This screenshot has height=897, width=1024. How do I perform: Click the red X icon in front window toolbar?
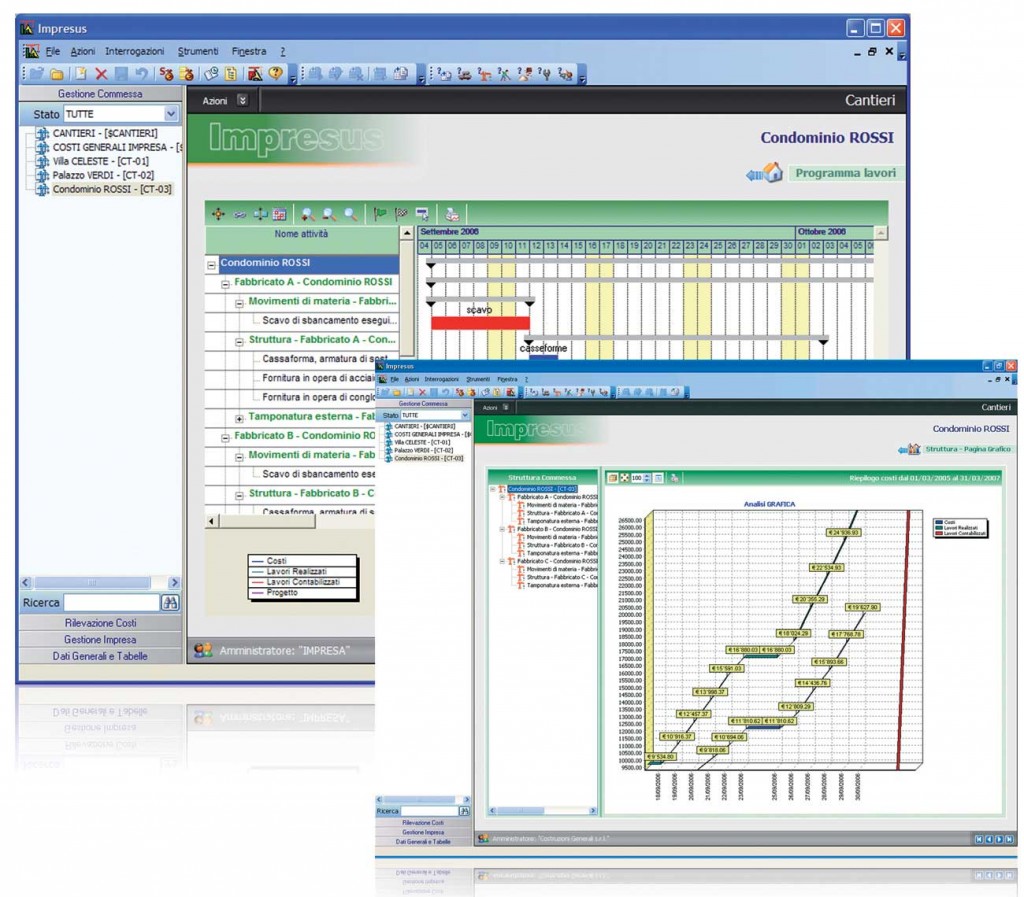[x=422, y=392]
